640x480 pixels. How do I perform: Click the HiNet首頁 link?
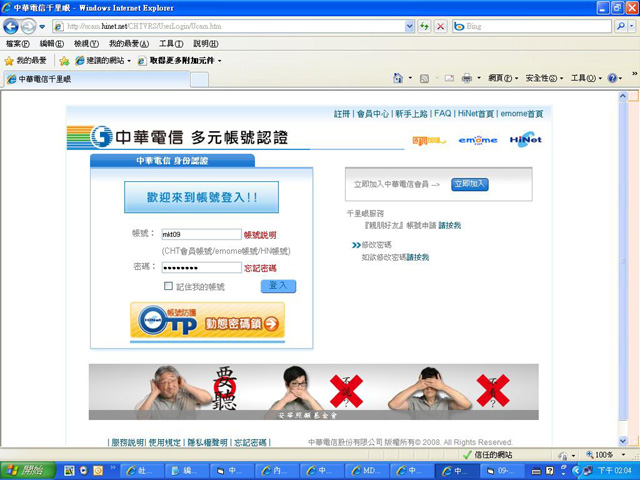[x=476, y=114]
